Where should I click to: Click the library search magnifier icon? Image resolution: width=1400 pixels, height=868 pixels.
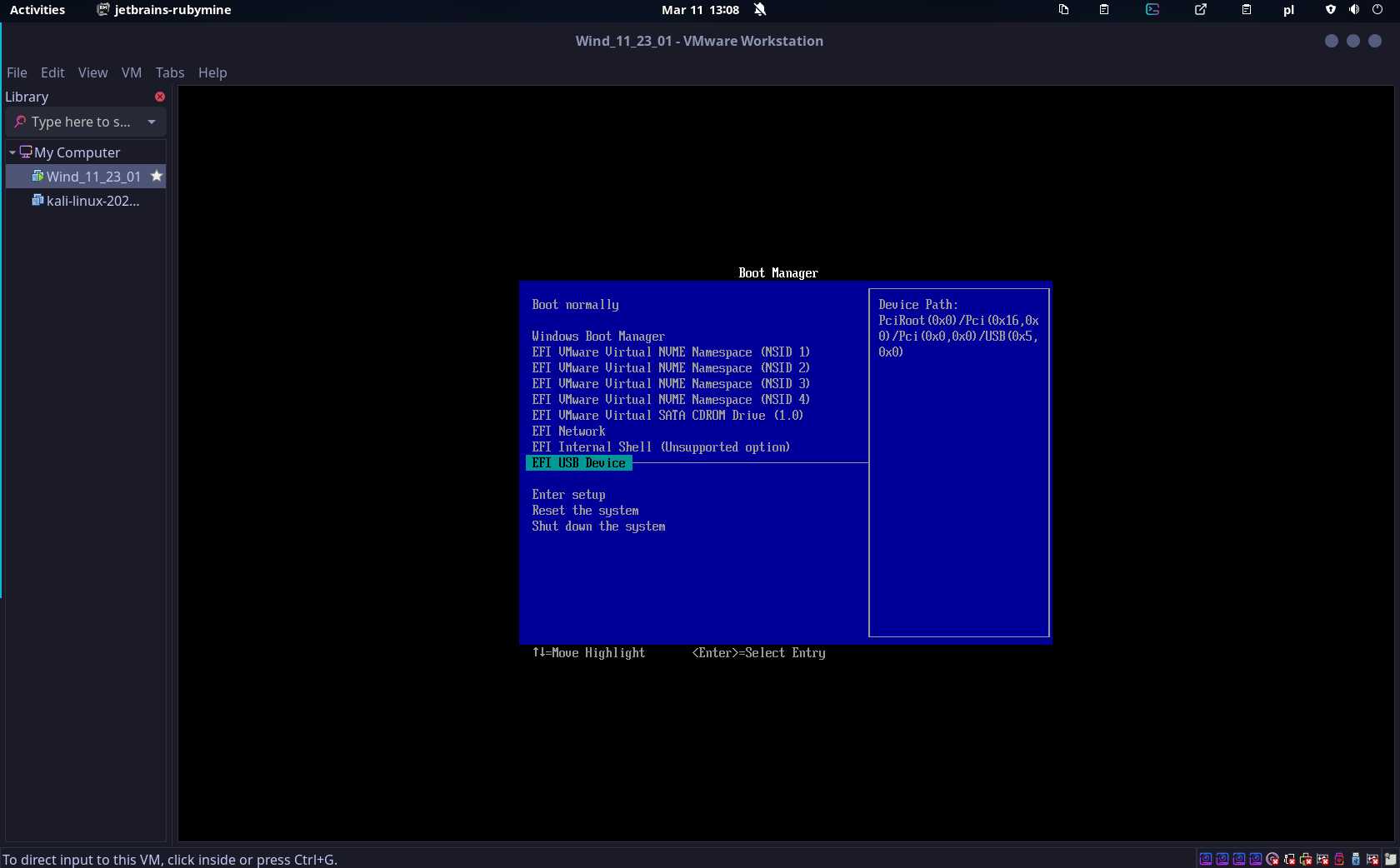20,122
